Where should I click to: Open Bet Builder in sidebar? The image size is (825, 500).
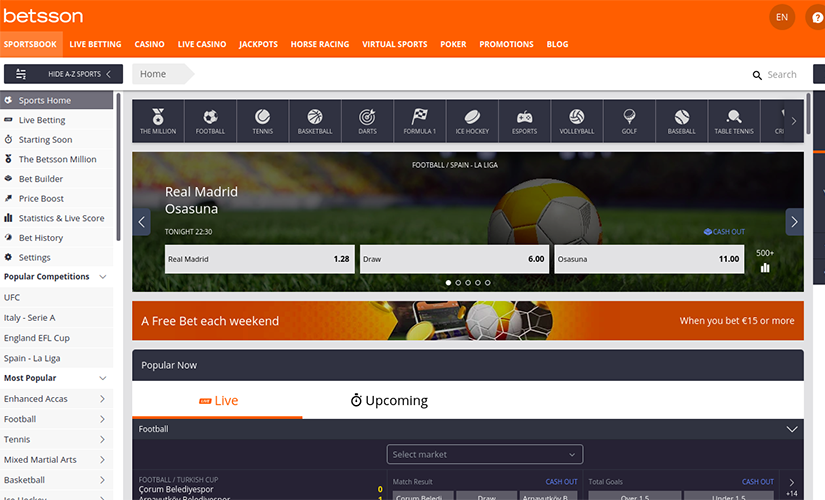pyautogui.click(x=57, y=179)
